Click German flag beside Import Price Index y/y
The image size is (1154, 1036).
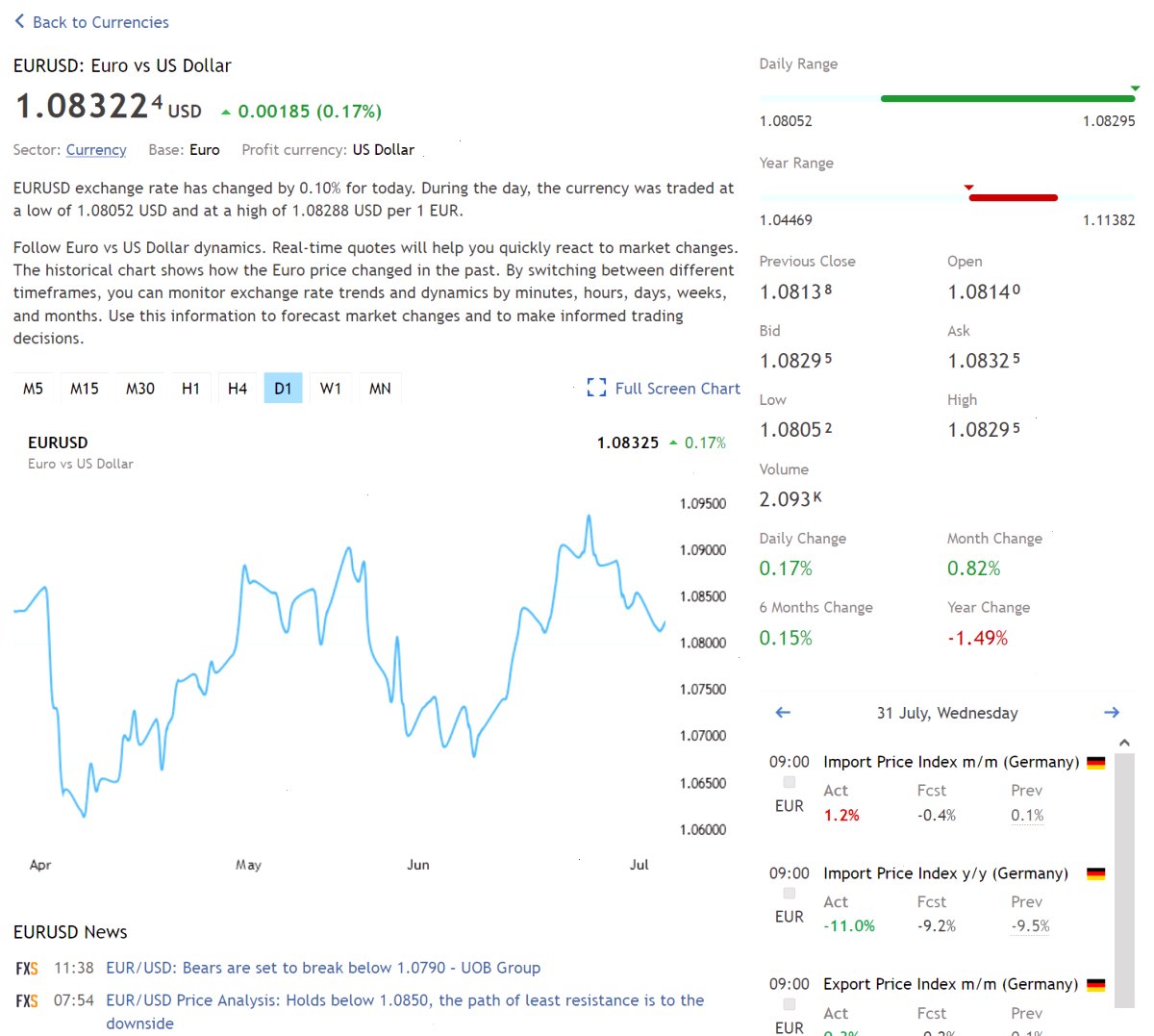point(1095,874)
